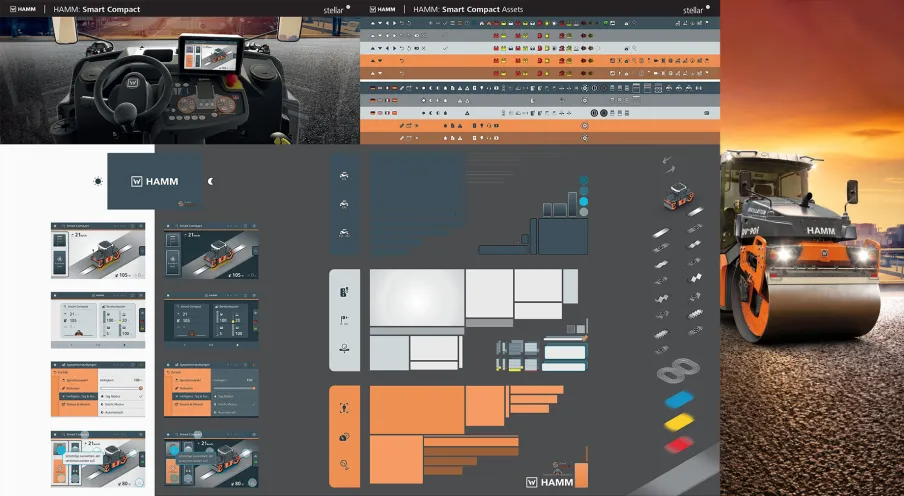This screenshot has height=496, width=904.
Task: Click the HAMM roller photo on the right
Action: (x=812, y=248)
